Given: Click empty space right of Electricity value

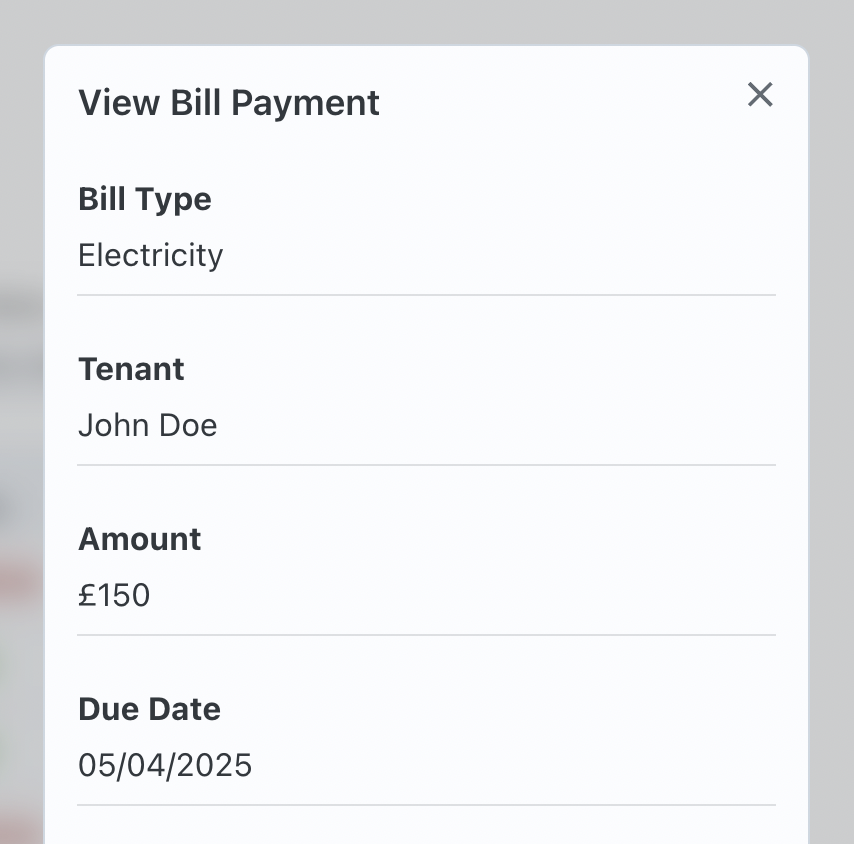Looking at the screenshot, I should point(500,255).
